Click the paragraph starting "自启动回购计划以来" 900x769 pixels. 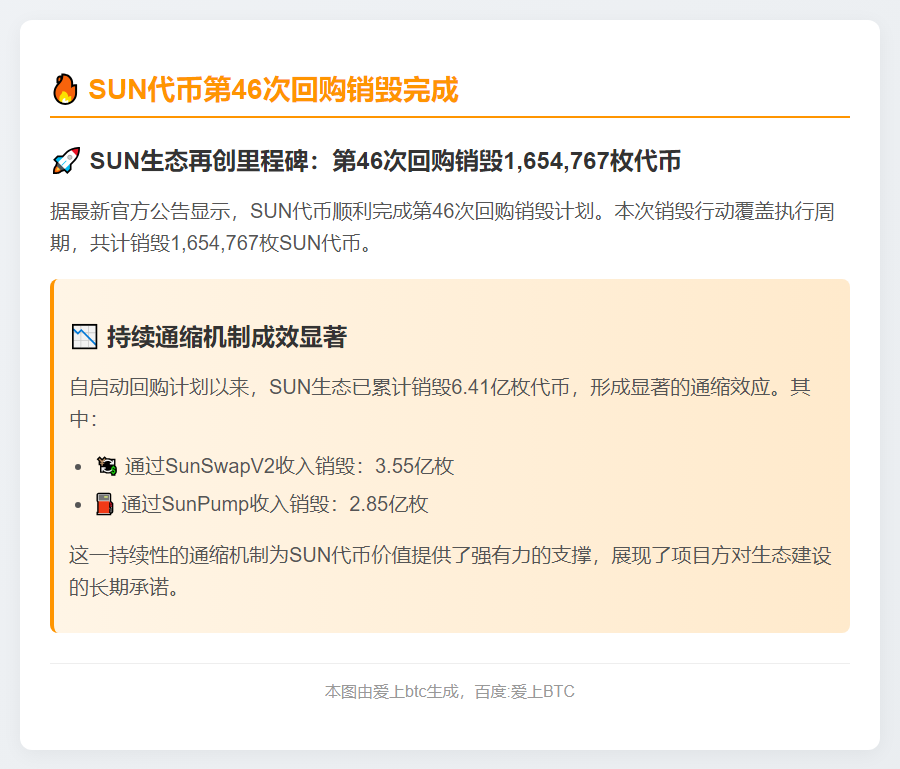coord(440,402)
